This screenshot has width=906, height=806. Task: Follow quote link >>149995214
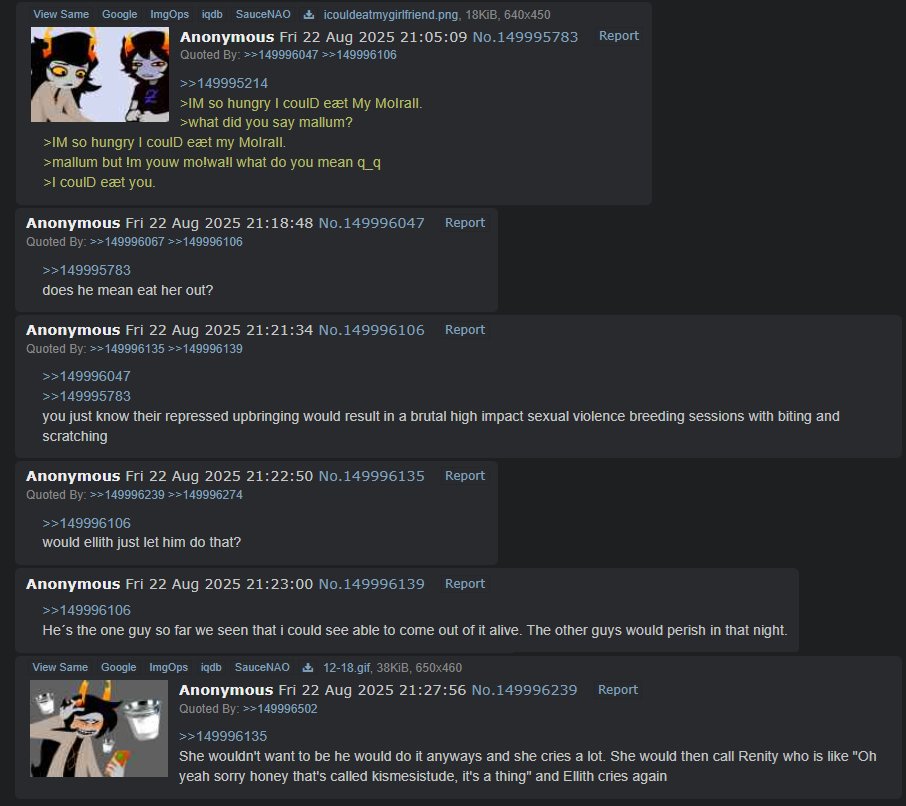(224, 83)
